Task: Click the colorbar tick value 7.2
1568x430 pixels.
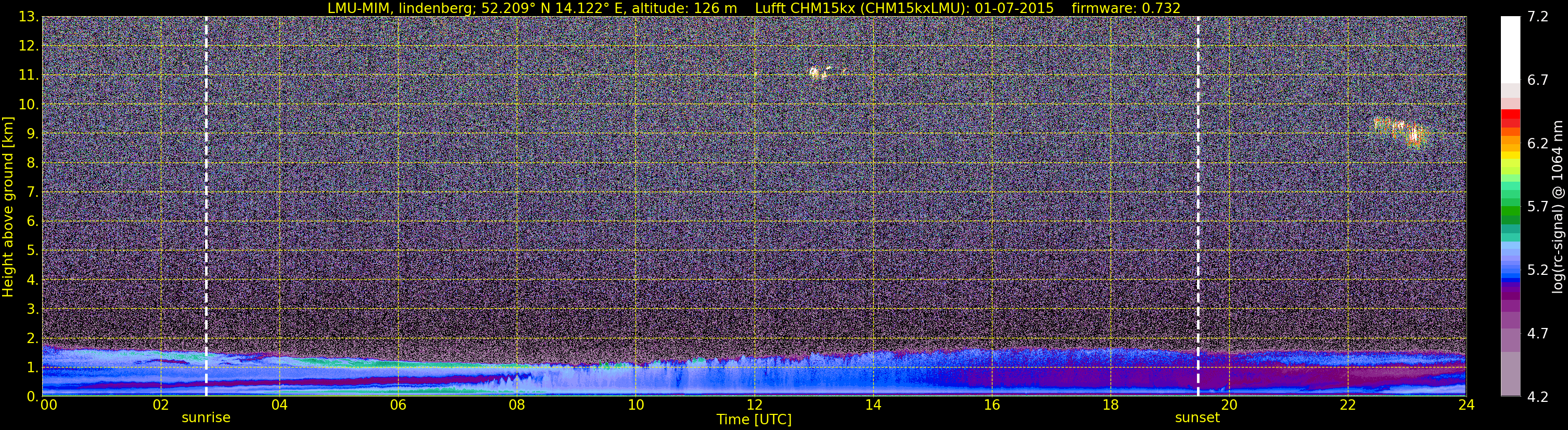Action: [x=1538, y=17]
